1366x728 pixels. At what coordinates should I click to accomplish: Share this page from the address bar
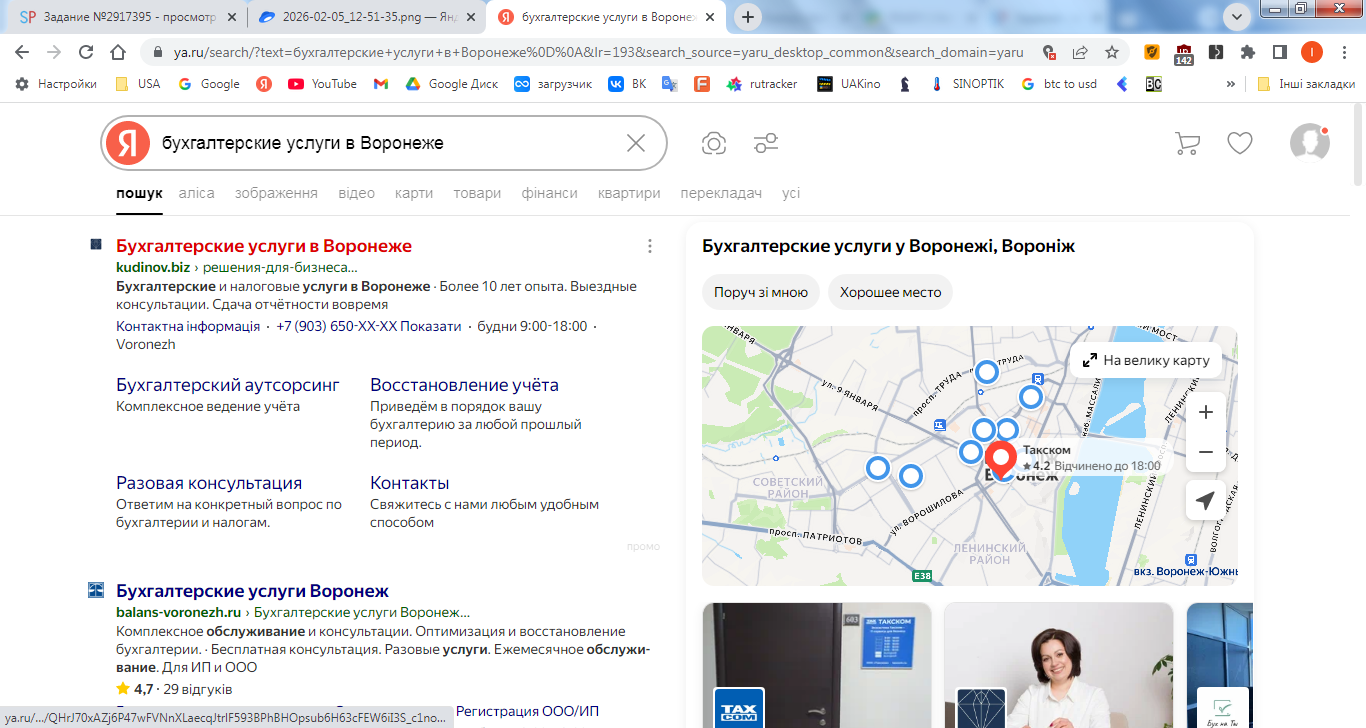[x=1080, y=52]
